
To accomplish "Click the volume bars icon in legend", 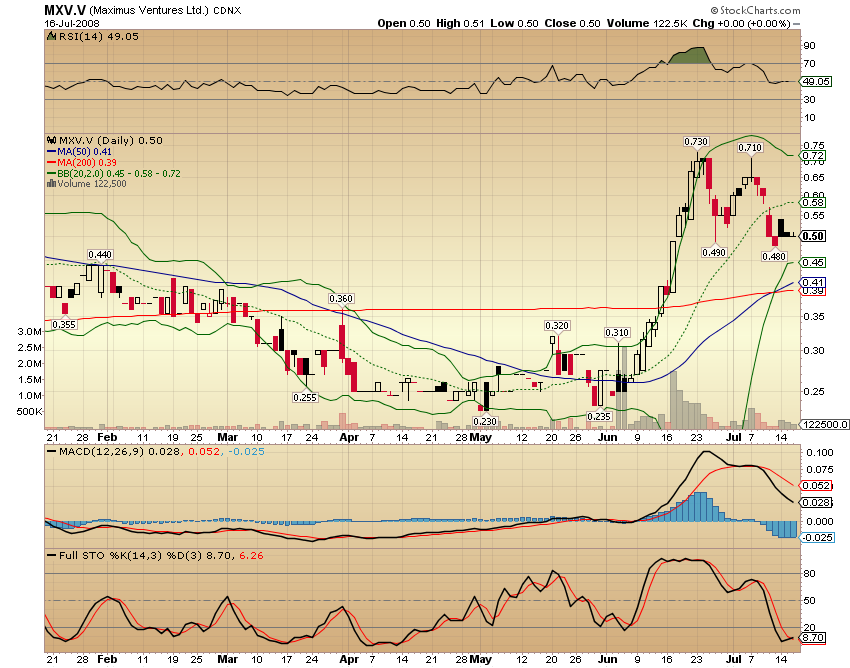I will pyautogui.click(x=51, y=184).
